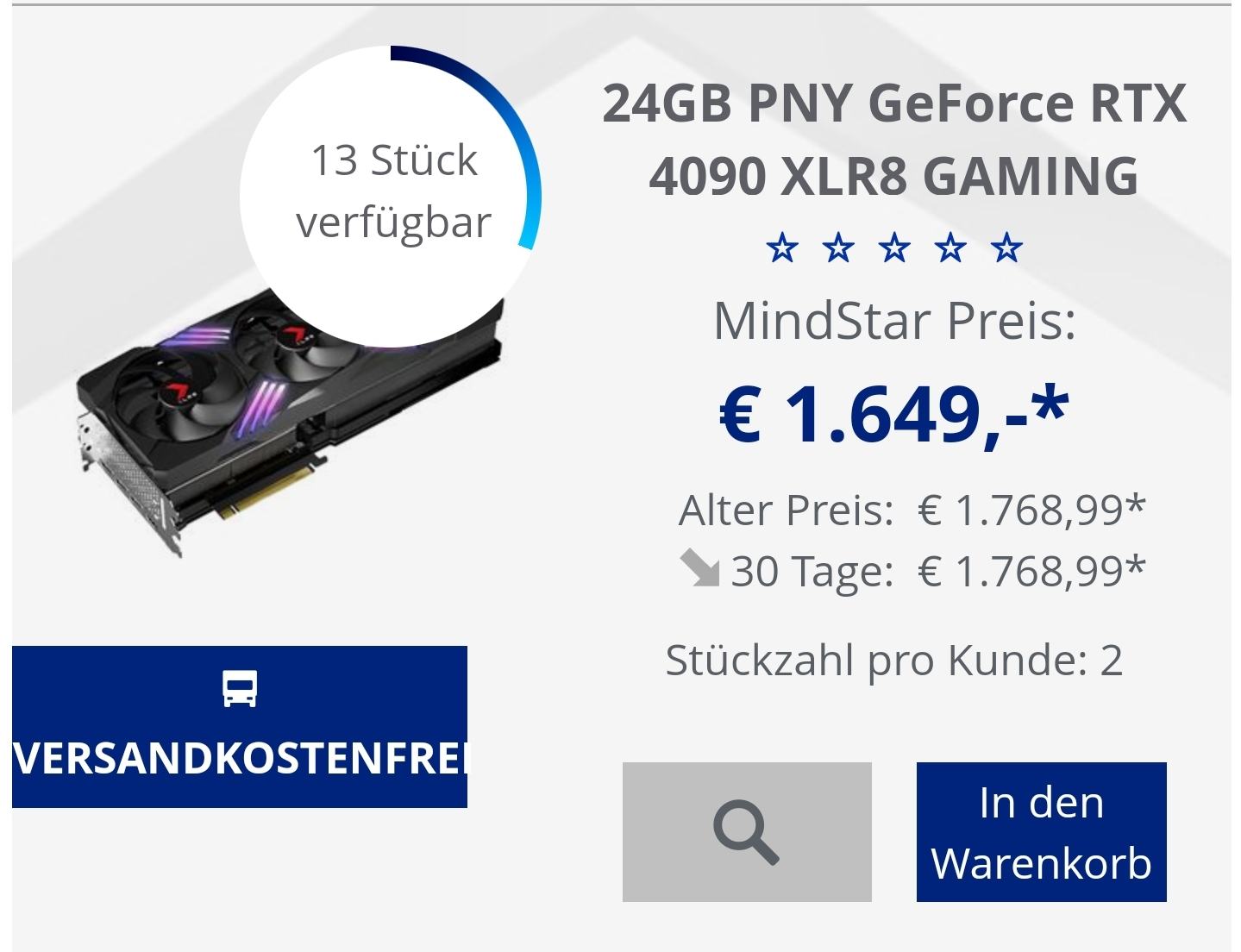This screenshot has width=1241, height=952.
Task: Click the Stückzahl pro Kunde: 2 label
Action: [x=893, y=661]
